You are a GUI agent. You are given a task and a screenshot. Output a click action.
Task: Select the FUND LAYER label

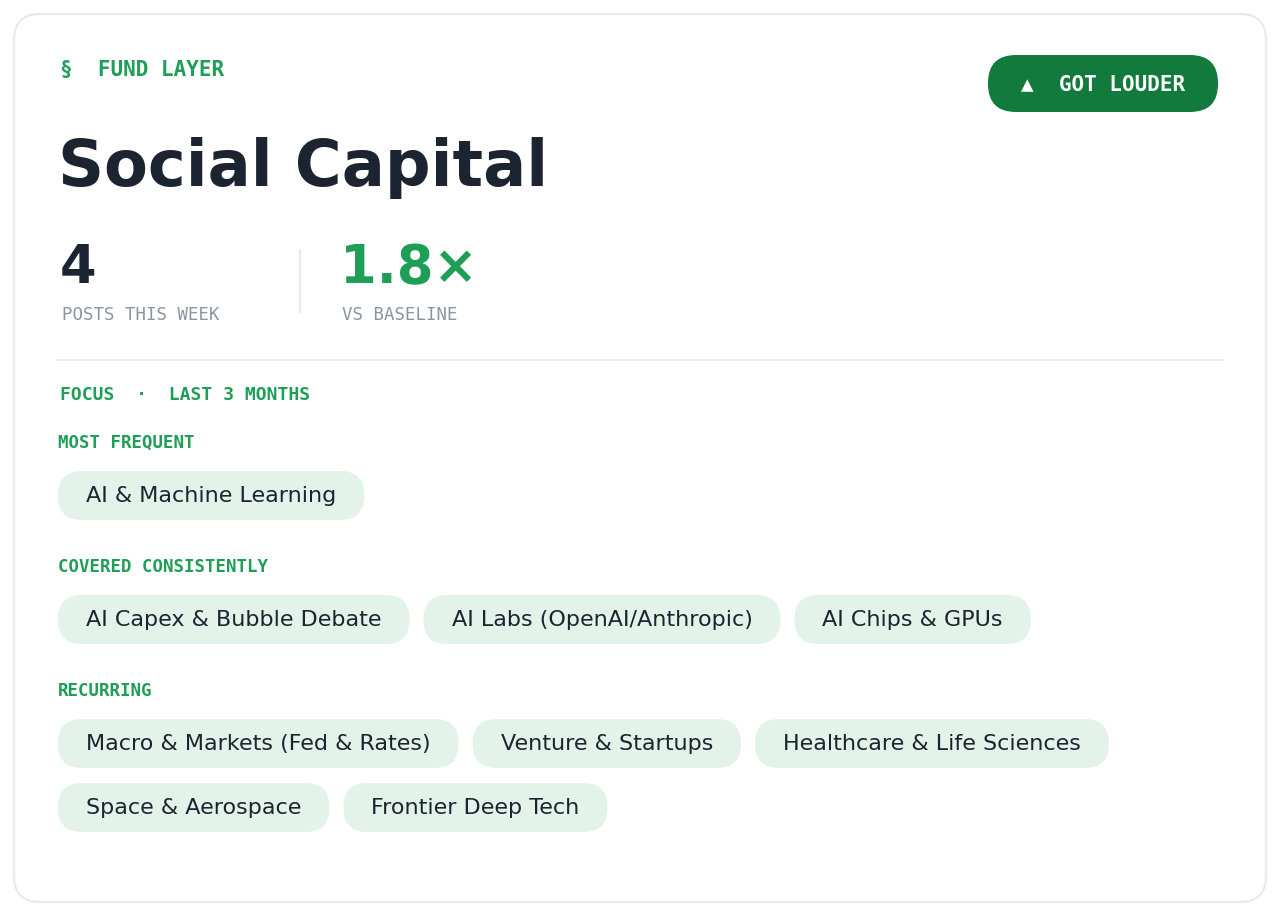pos(161,70)
